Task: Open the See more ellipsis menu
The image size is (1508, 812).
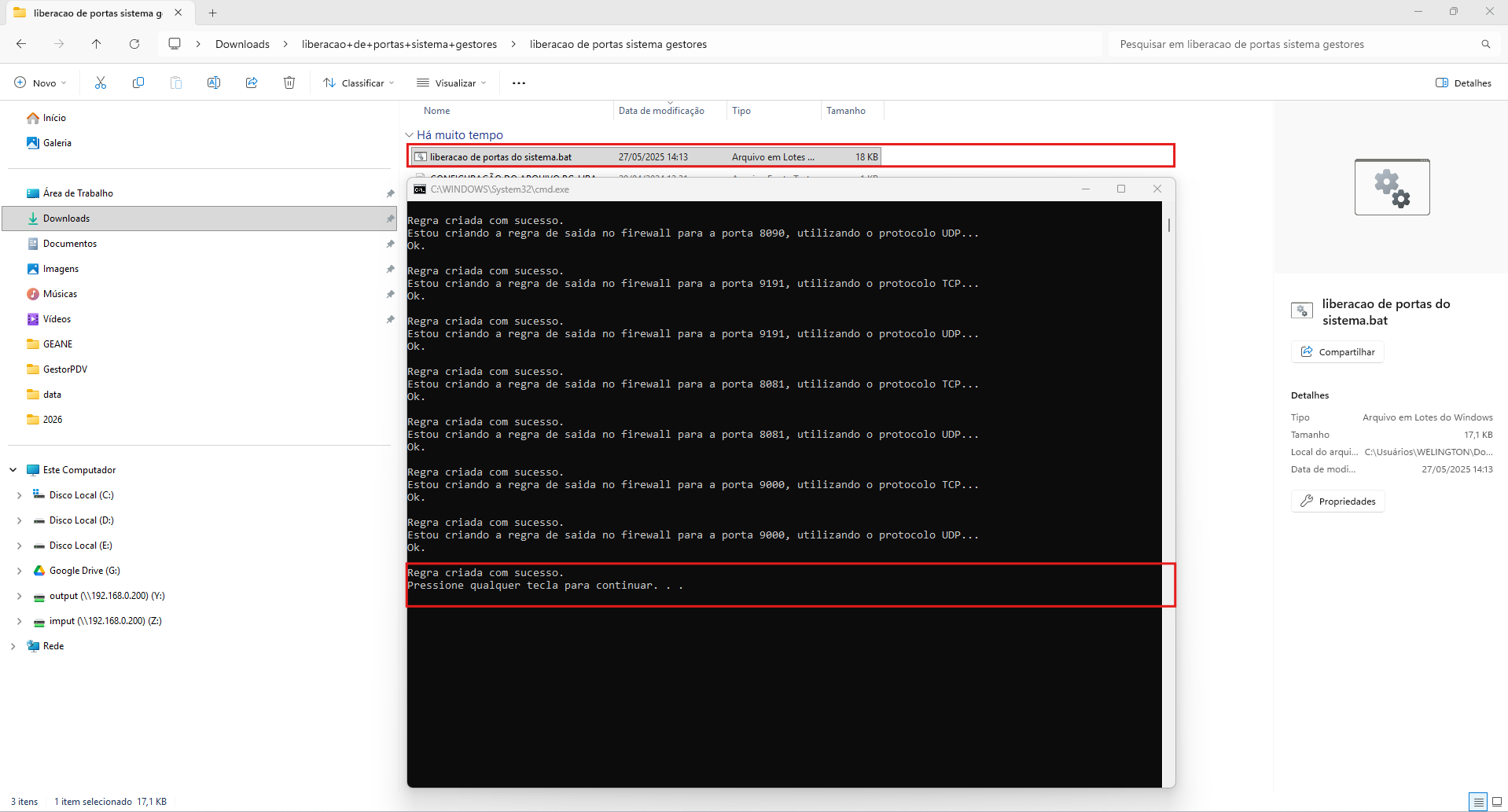Action: [x=519, y=83]
